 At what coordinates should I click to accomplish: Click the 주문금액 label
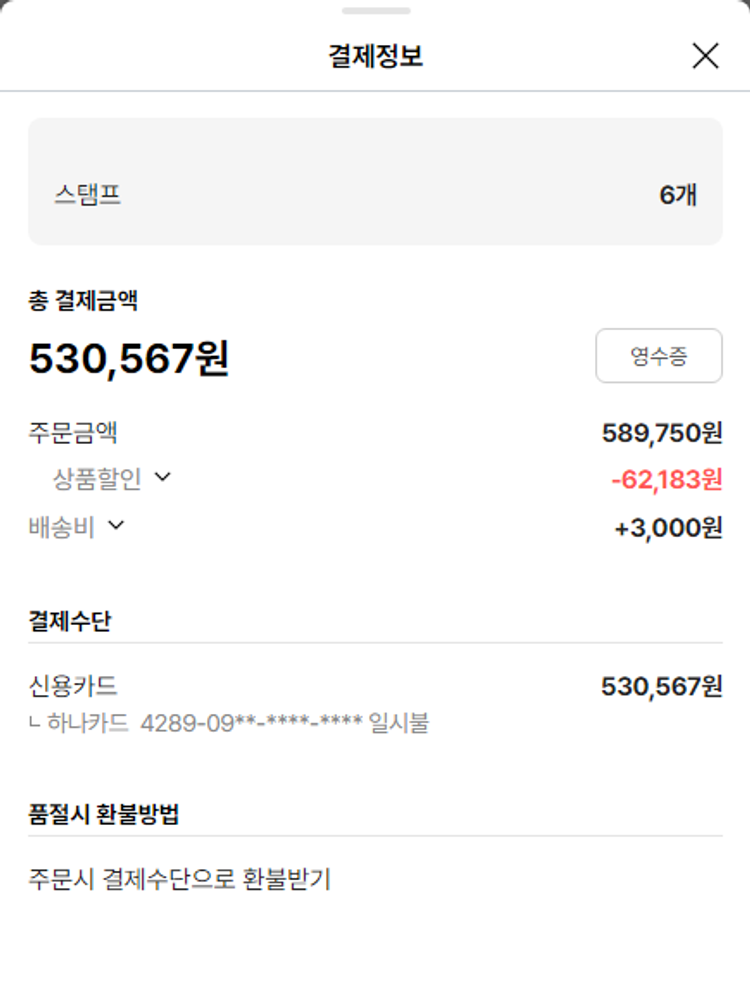74,433
